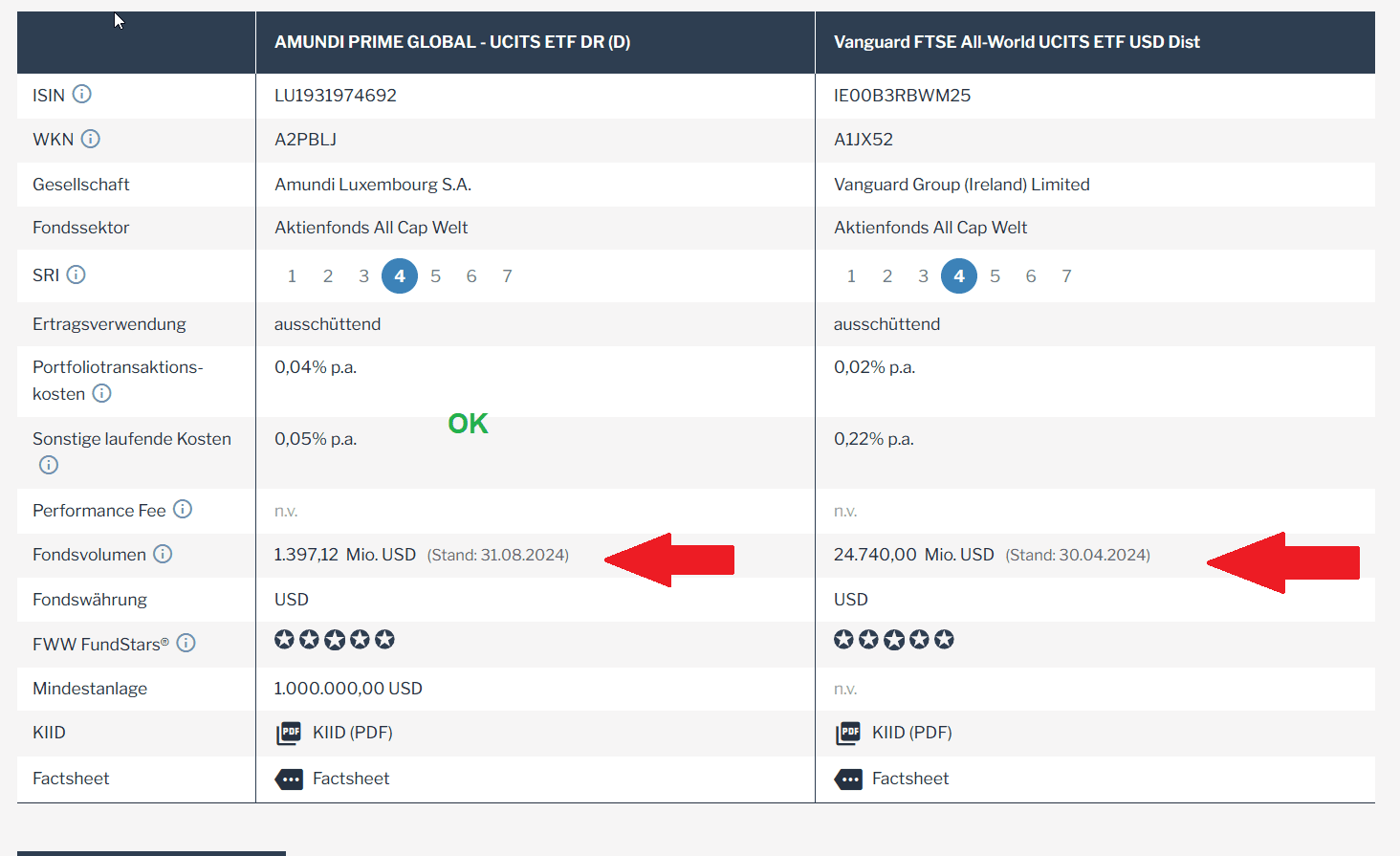Open the SRI info icon
The width and height of the screenshot is (1400, 856).
77,274
